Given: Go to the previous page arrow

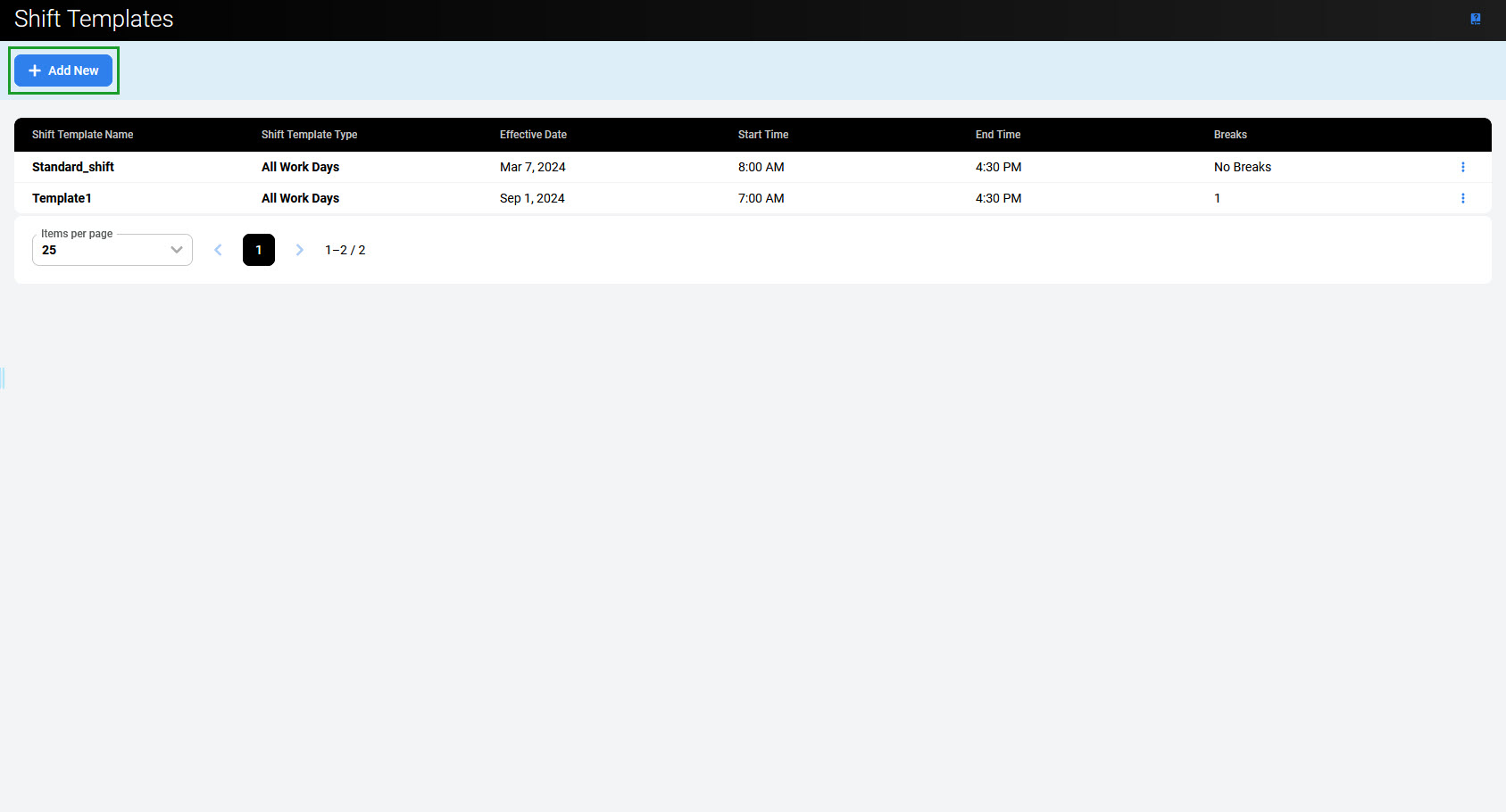Looking at the screenshot, I should coord(218,250).
